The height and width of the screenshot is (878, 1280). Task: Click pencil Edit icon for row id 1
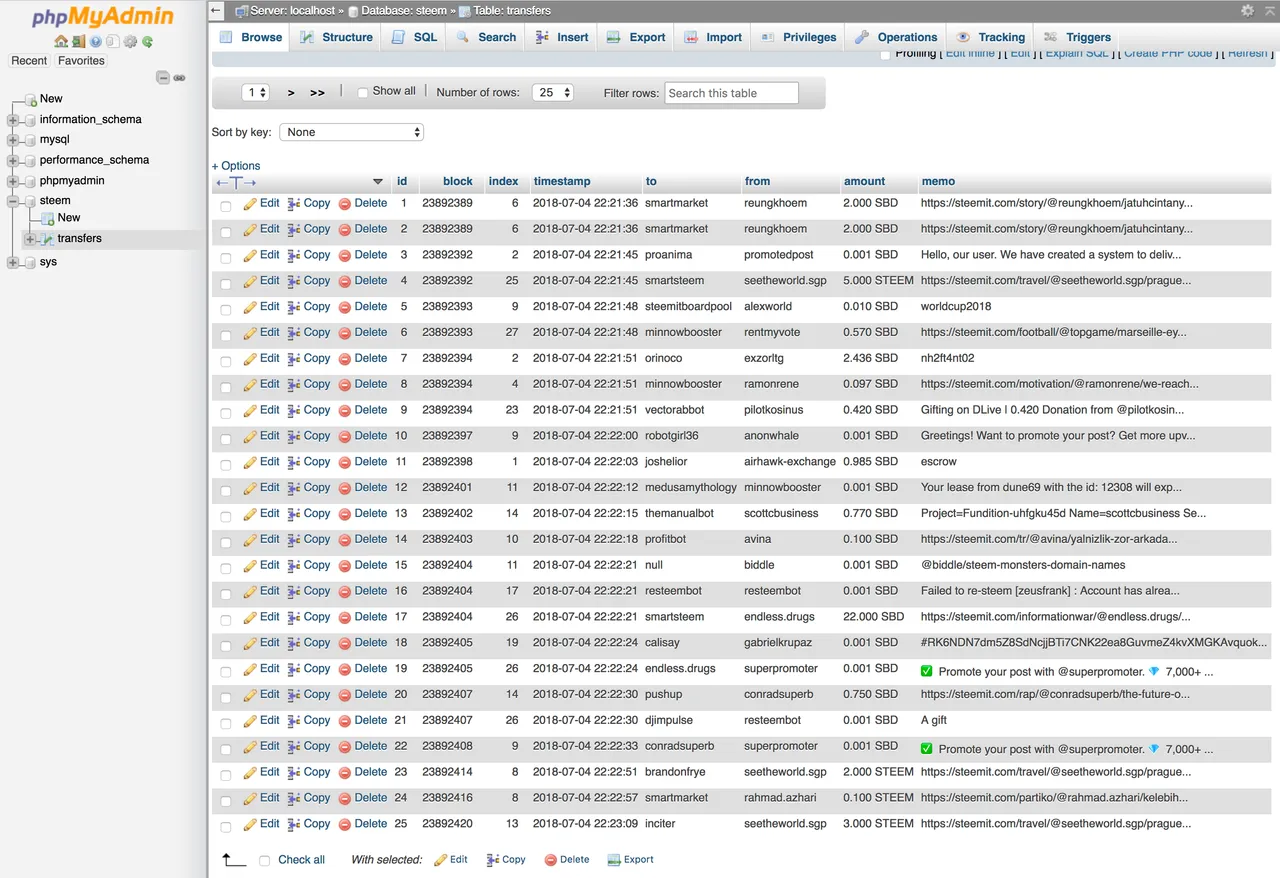coord(251,204)
